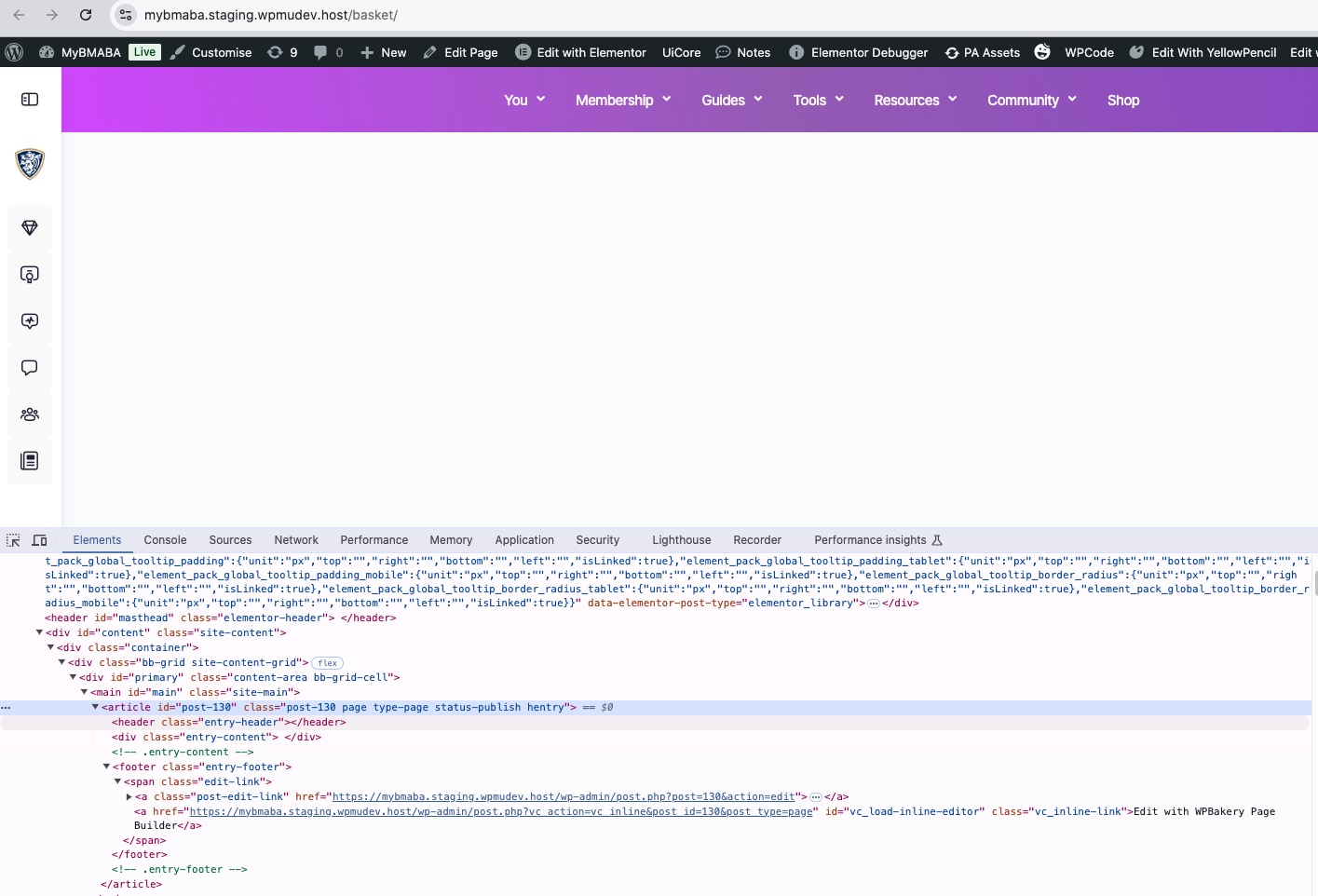Activate DevTools element inspector picker icon
The width and height of the screenshot is (1318, 896).
[x=13, y=540]
